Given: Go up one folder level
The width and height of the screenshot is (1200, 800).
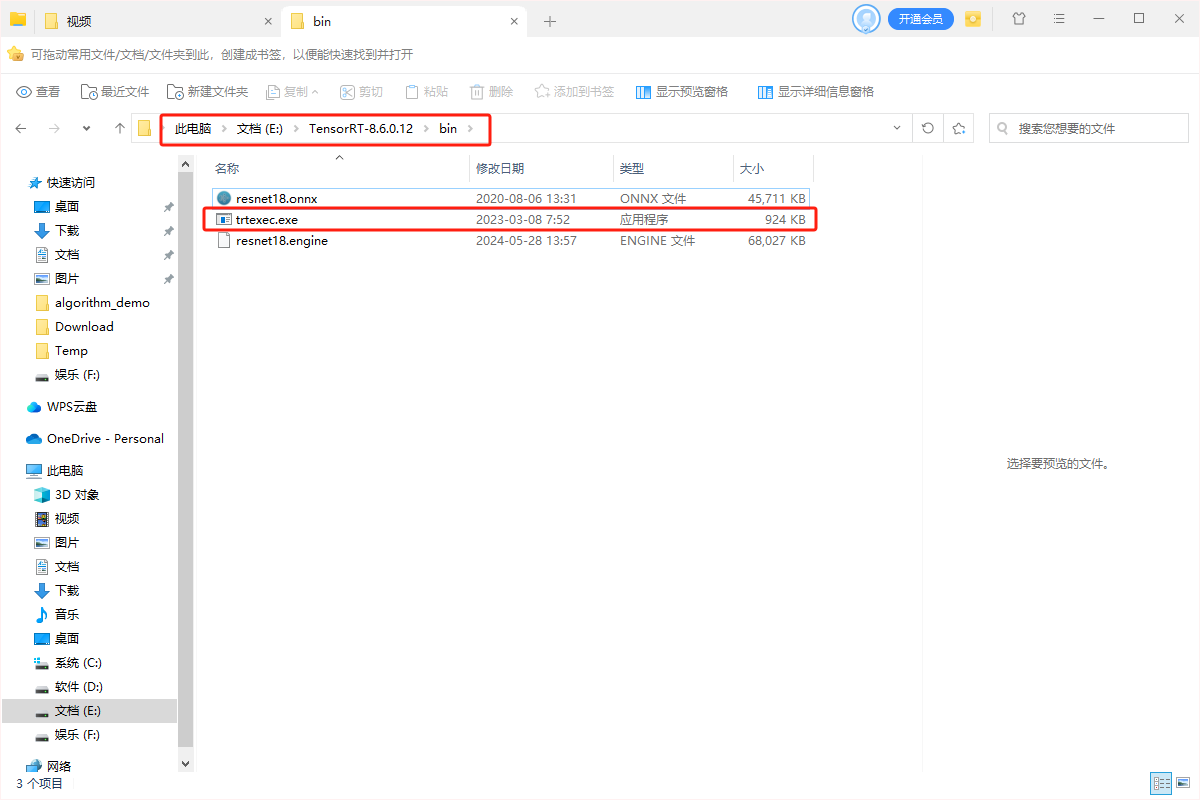Looking at the screenshot, I should tap(120, 128).
